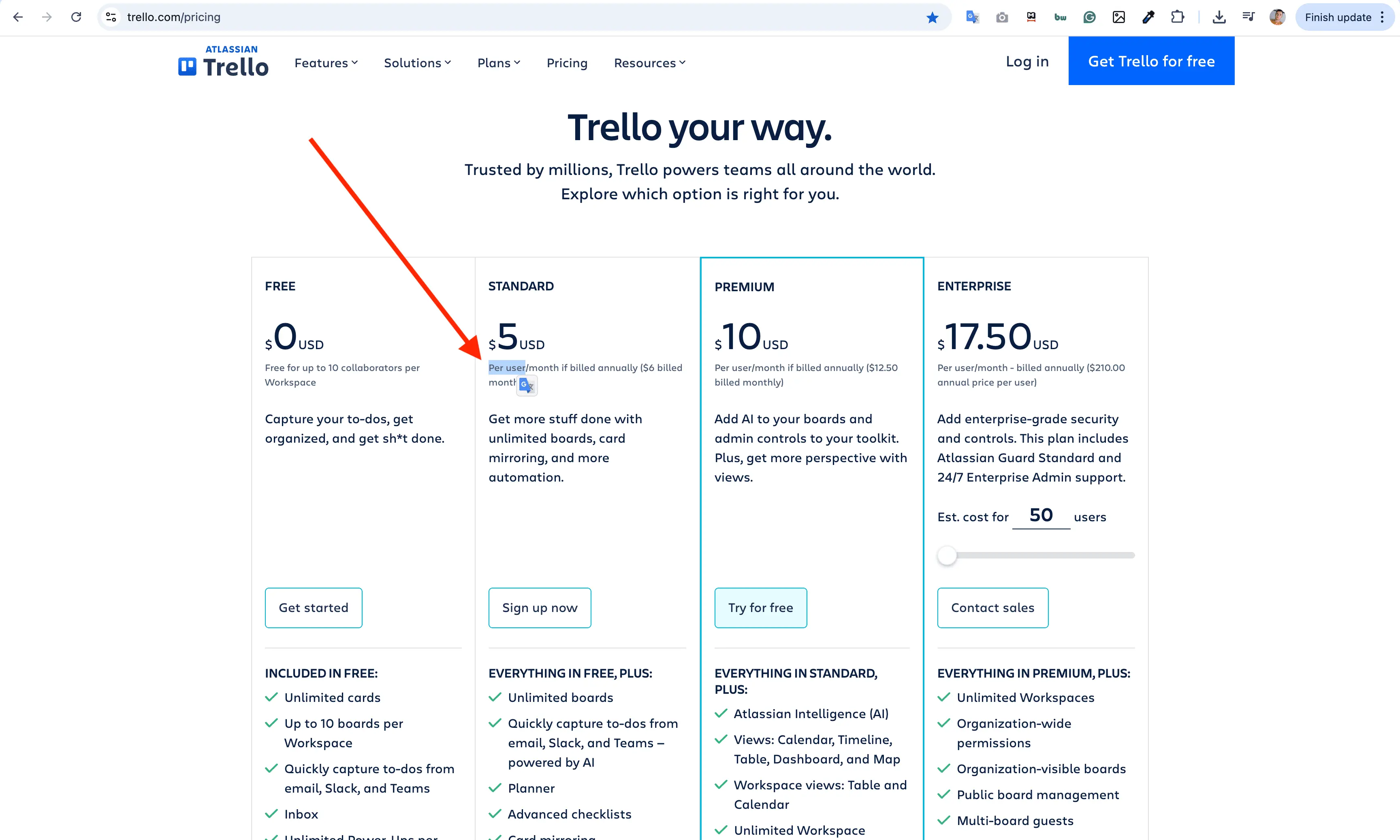The image size is (1400, 840).
Task: Click Get started in Free plan
Action: [313, 608]
